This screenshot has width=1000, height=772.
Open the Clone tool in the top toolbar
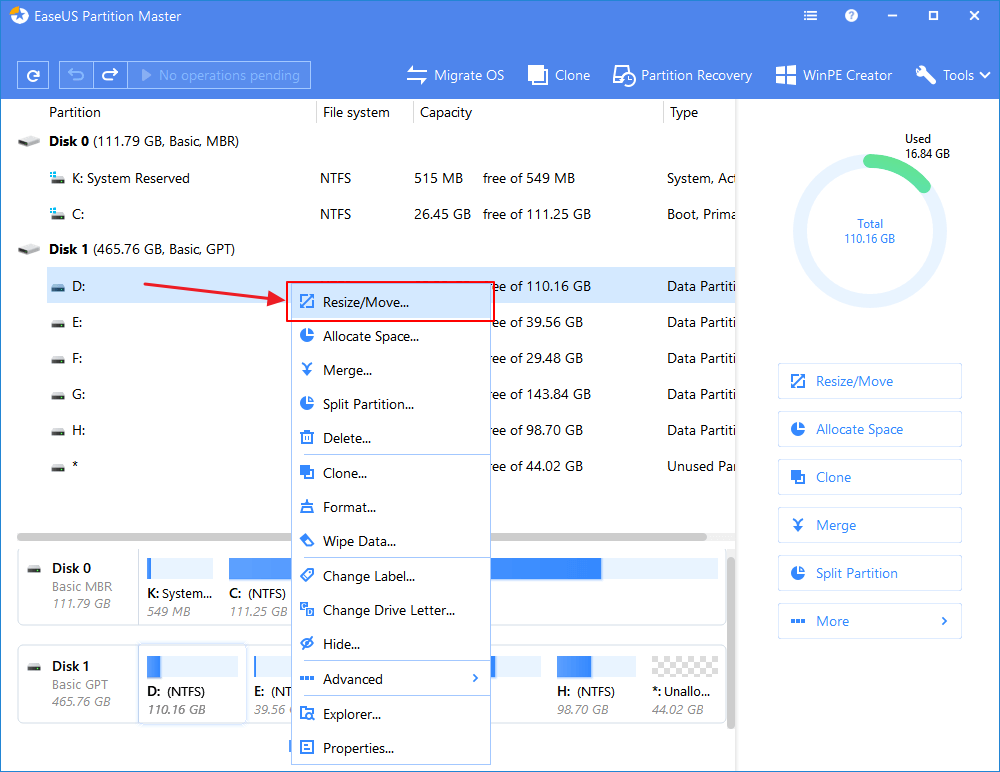(x=559, y=75)
